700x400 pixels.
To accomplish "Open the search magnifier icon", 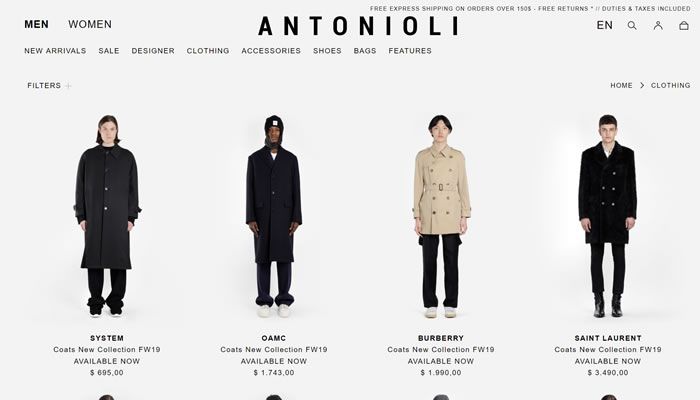I will click(x=632, y=25).
